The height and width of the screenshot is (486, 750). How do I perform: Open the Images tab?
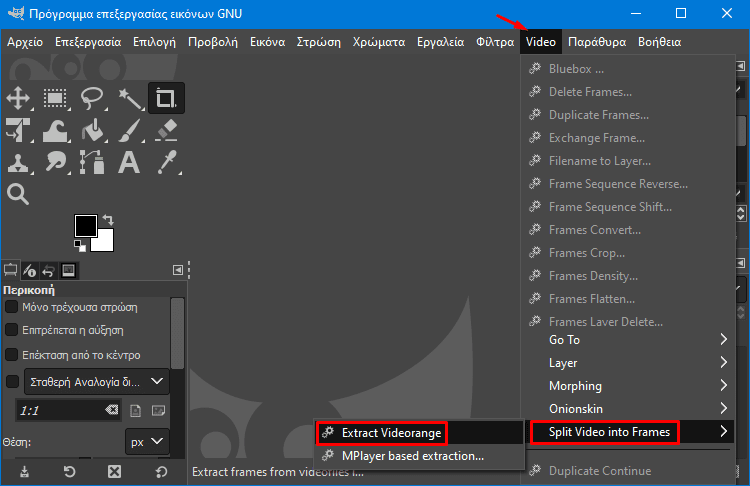click(68, 271)
